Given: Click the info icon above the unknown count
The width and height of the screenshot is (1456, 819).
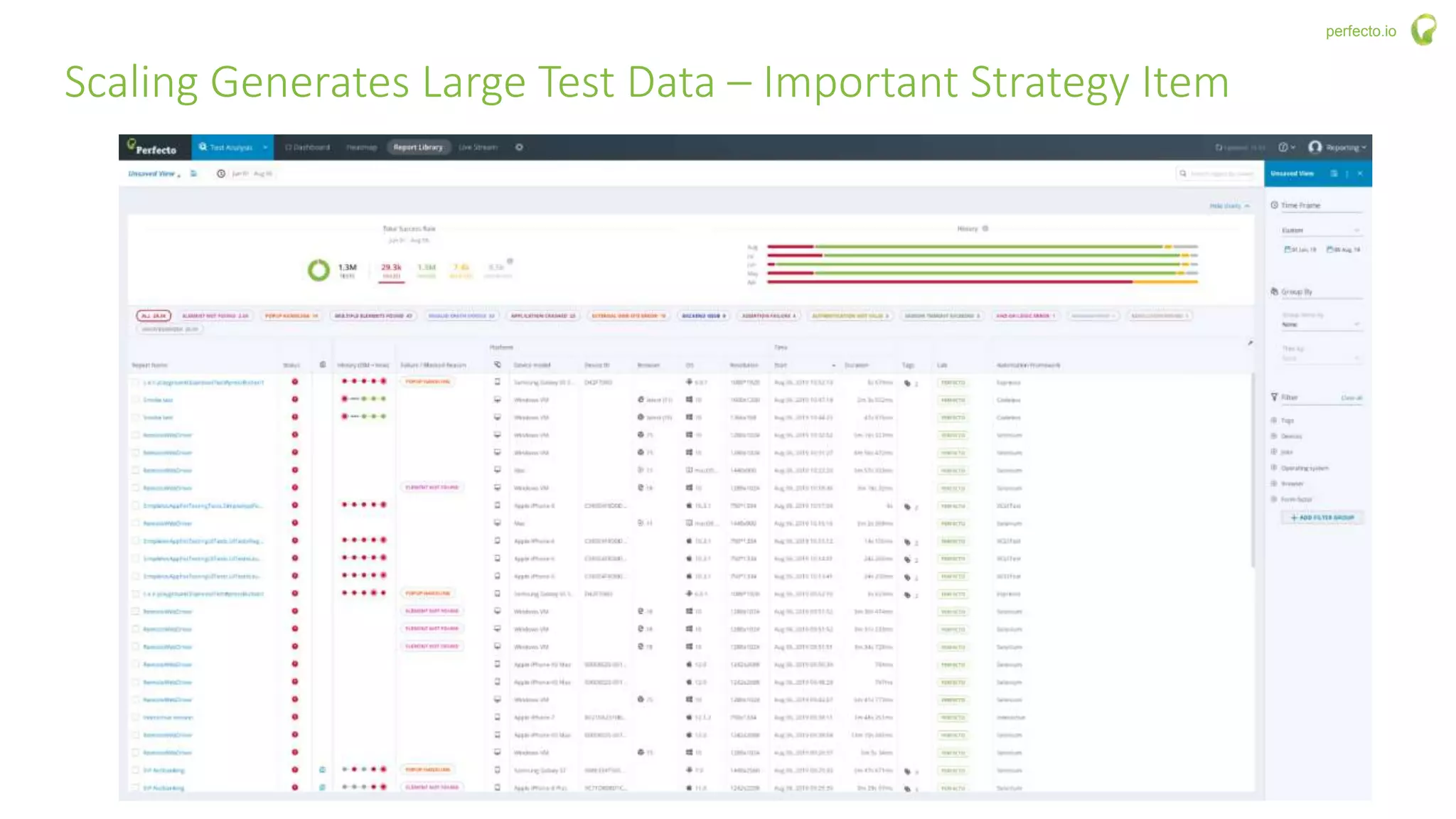Looking at the screenshot, I should (x=510, y=261).
